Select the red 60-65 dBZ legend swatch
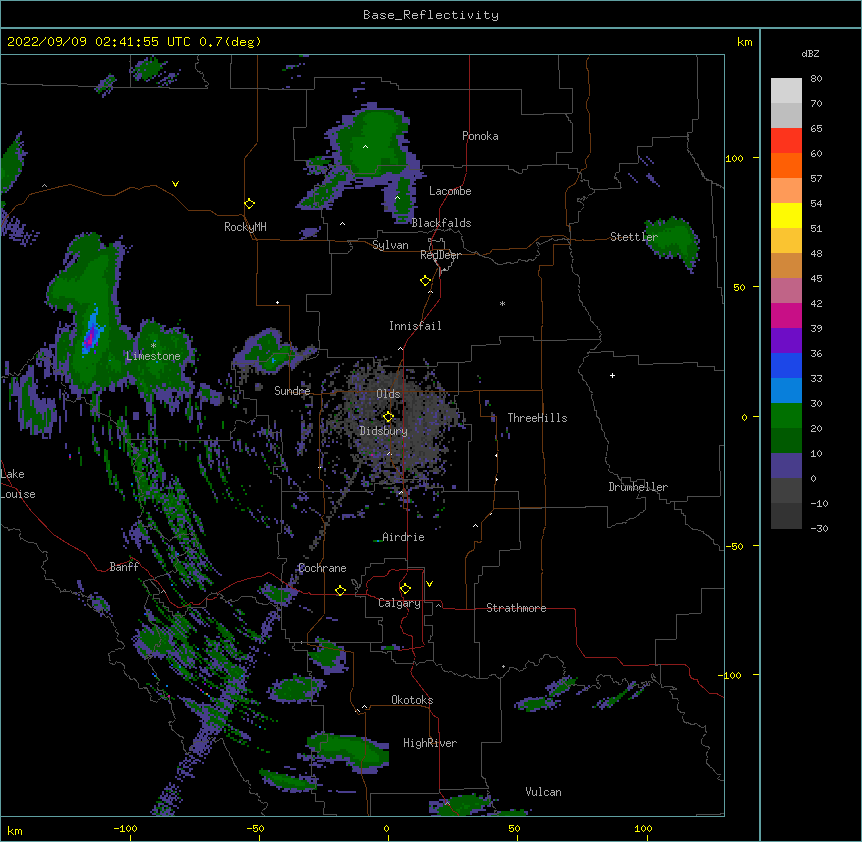 786,140
